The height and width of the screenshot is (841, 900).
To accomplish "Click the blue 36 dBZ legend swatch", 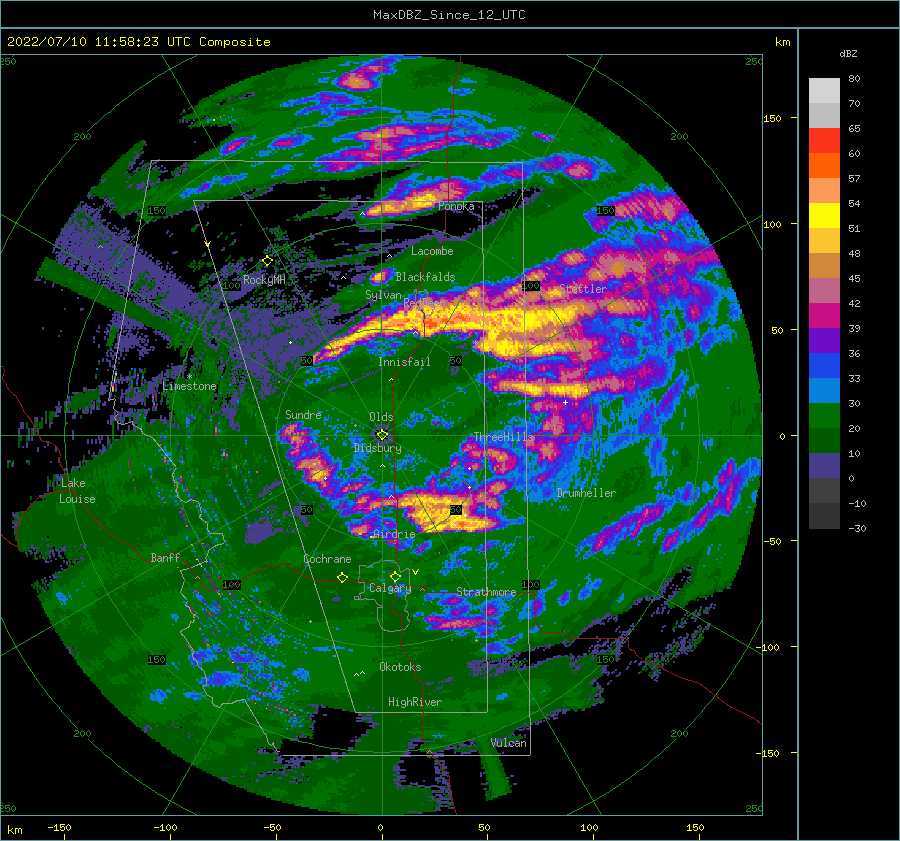I will coord(824,365).
